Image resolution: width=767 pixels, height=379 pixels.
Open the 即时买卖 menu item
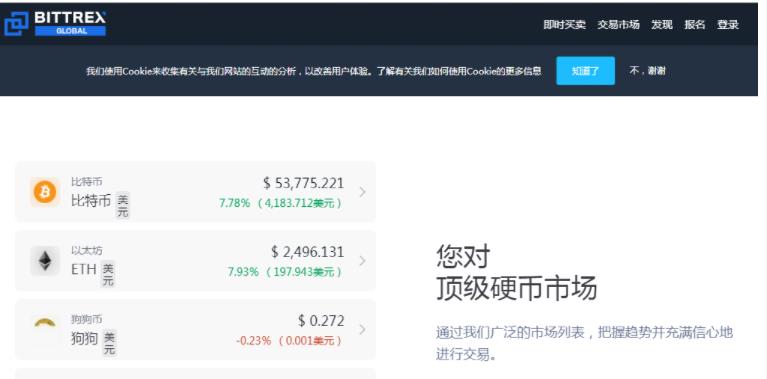click(564, 25)
